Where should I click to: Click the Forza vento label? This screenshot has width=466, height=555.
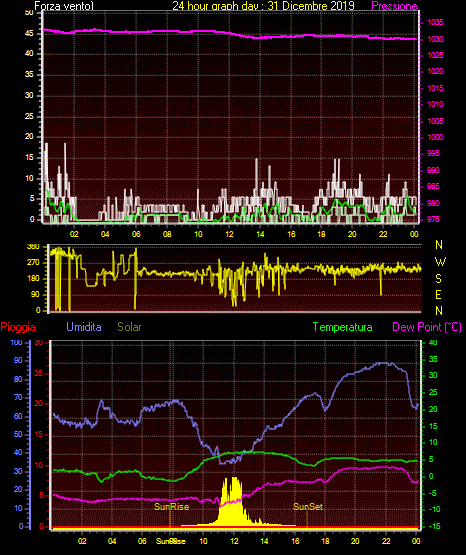coord(64,6)
